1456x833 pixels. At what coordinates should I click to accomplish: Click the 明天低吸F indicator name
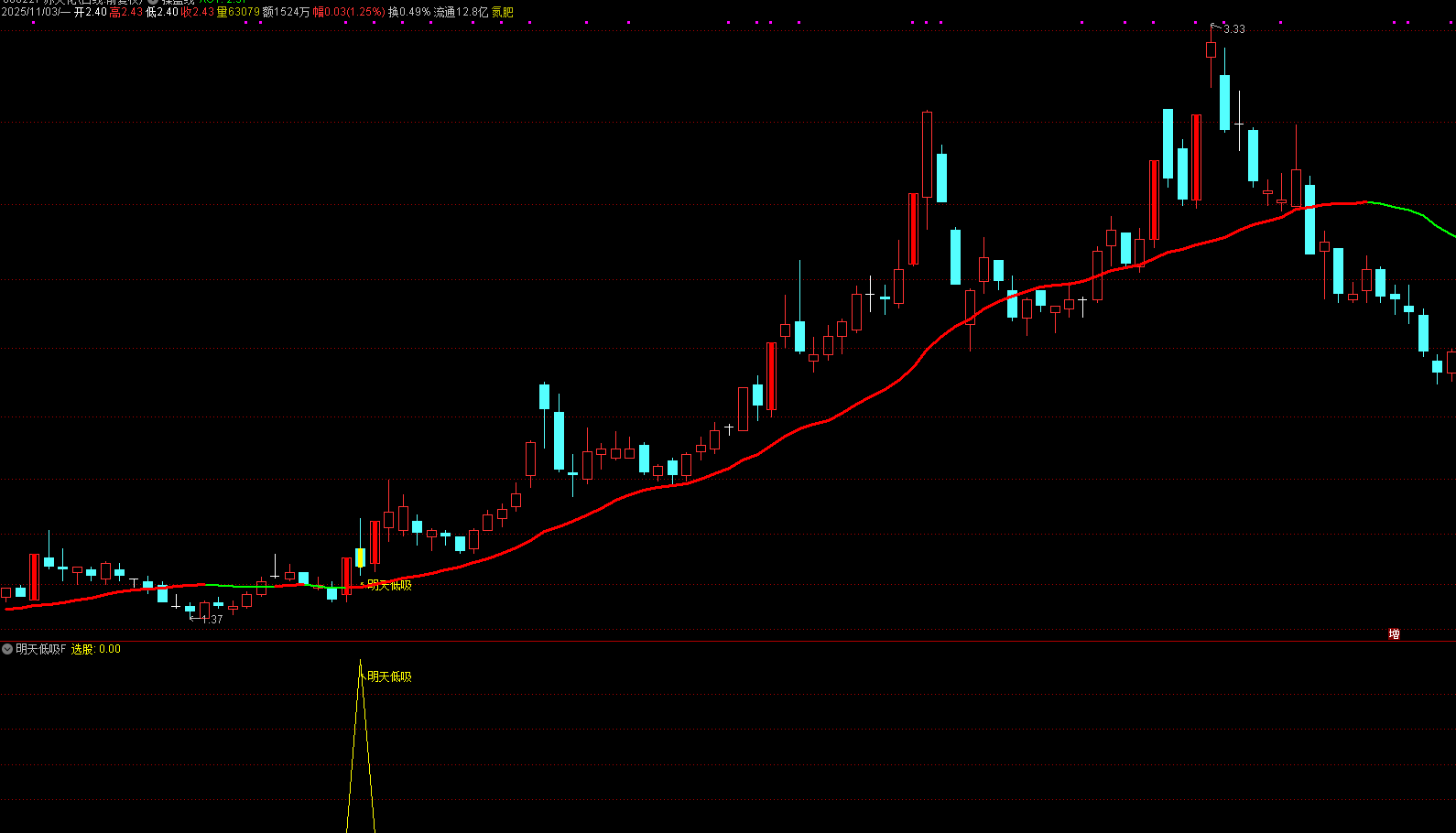click(x=41, y=649)
